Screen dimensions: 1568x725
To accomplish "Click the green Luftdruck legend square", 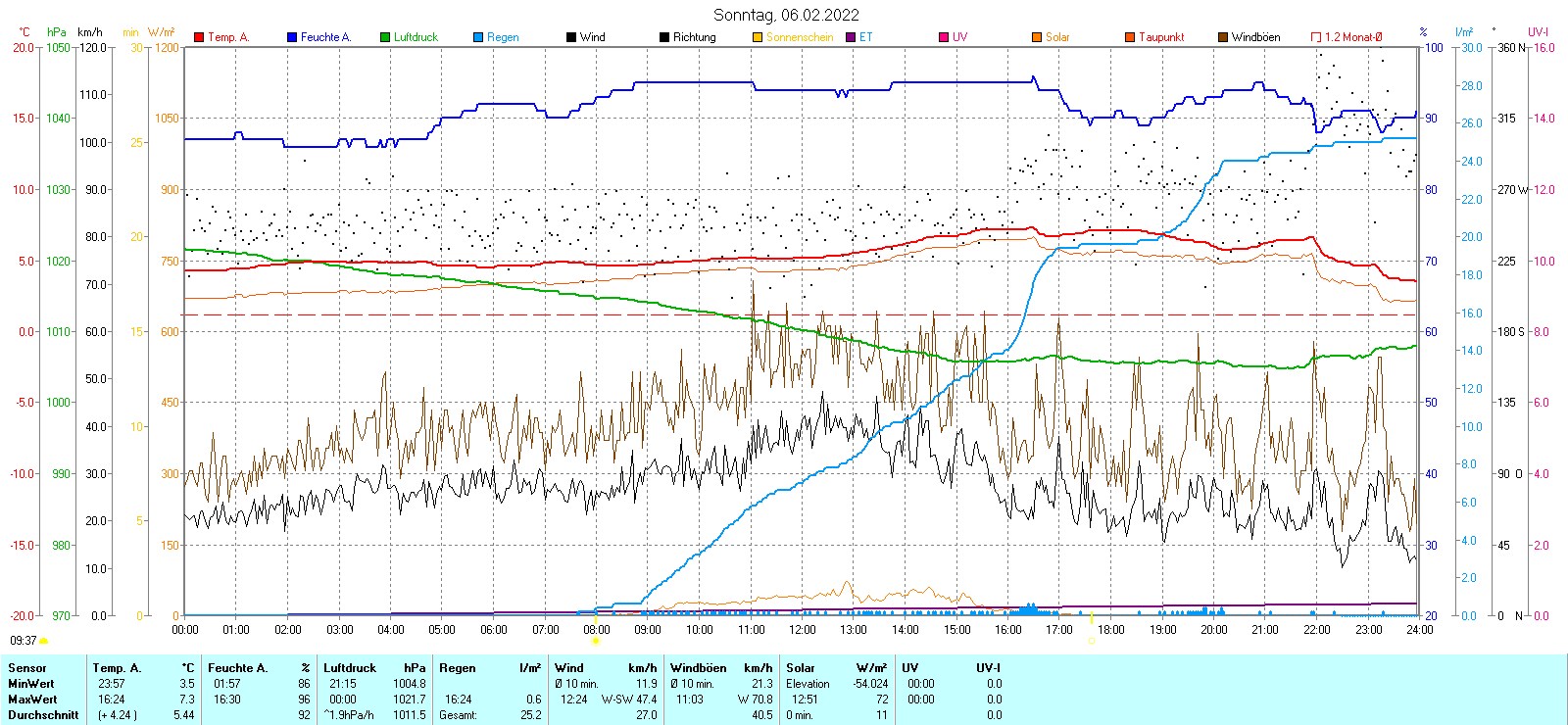I will click(385, 37).
